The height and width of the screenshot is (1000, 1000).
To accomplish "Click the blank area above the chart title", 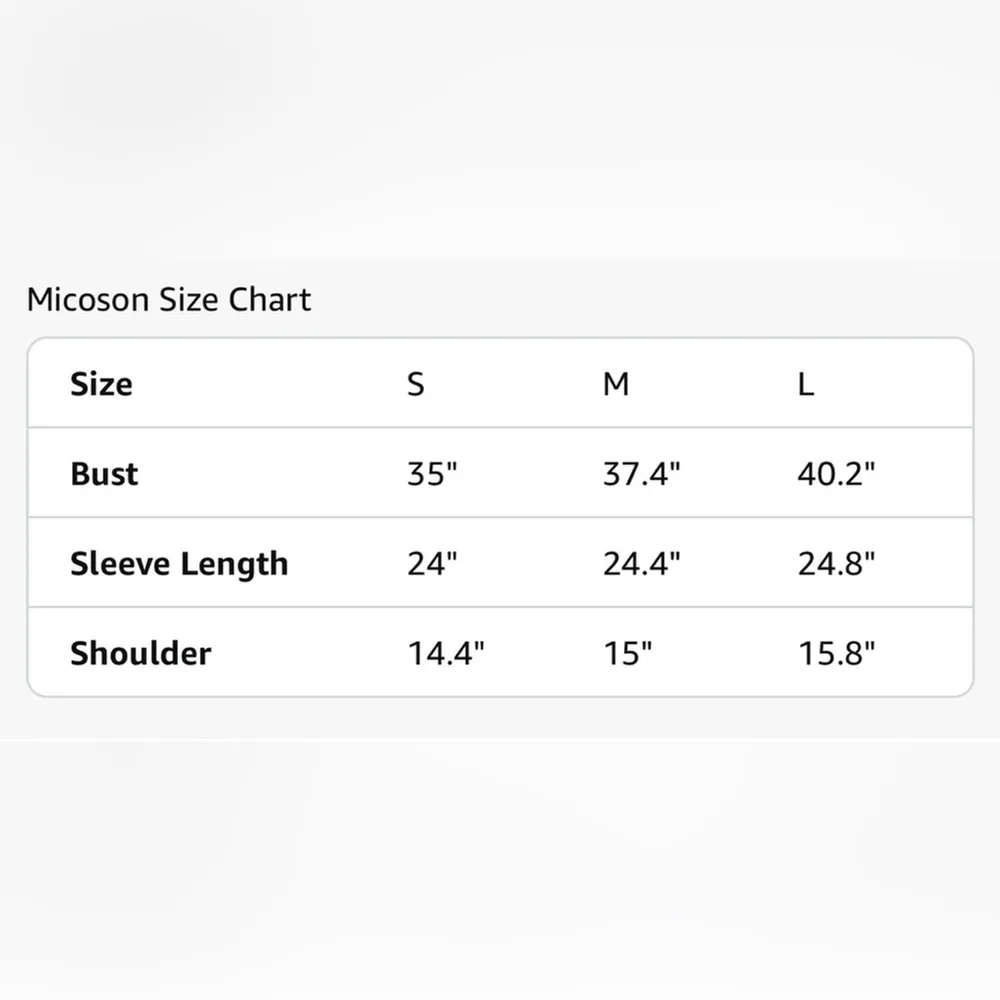I will [x=500, y=130].
